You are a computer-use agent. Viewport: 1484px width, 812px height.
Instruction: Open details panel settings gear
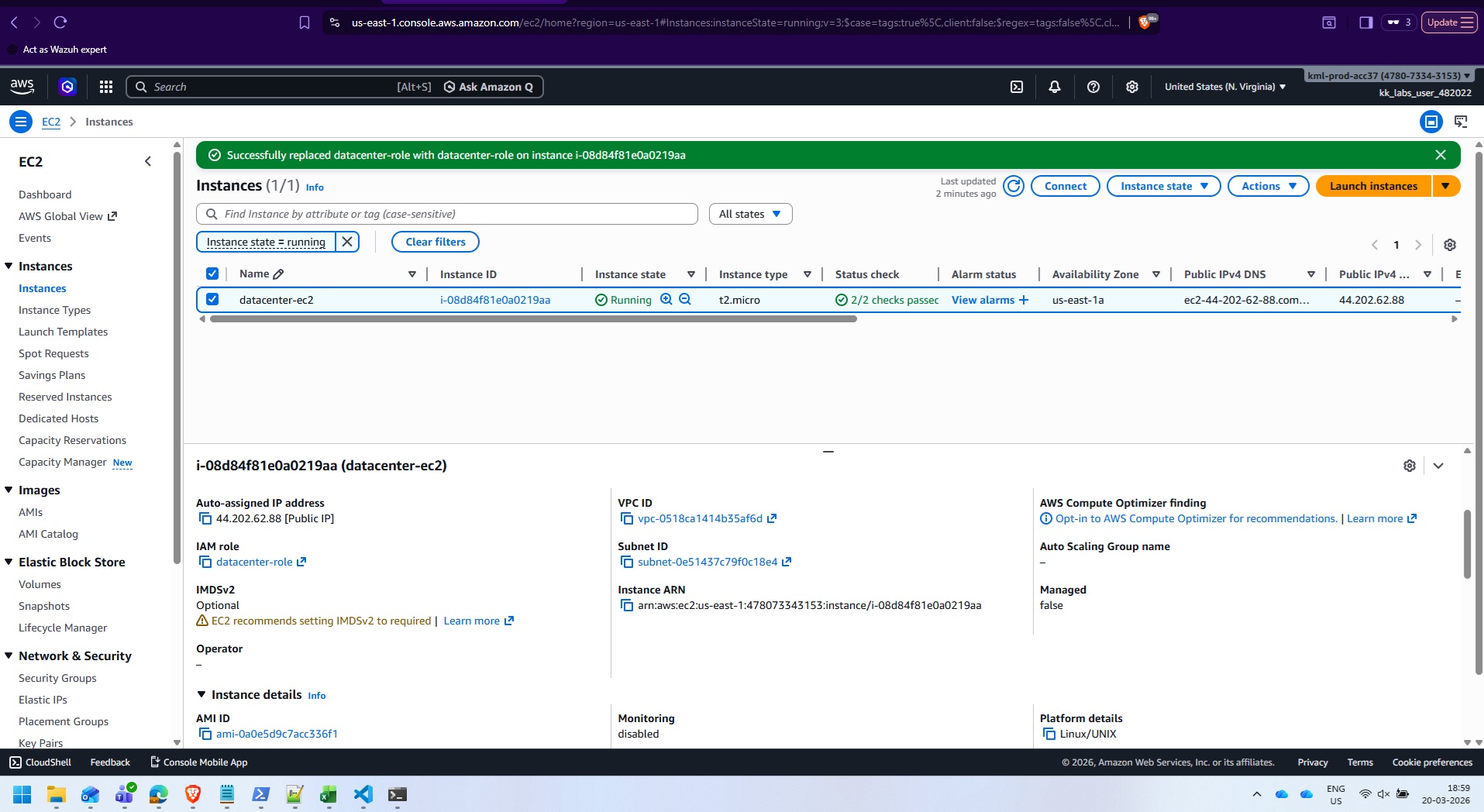point(1410,466)
